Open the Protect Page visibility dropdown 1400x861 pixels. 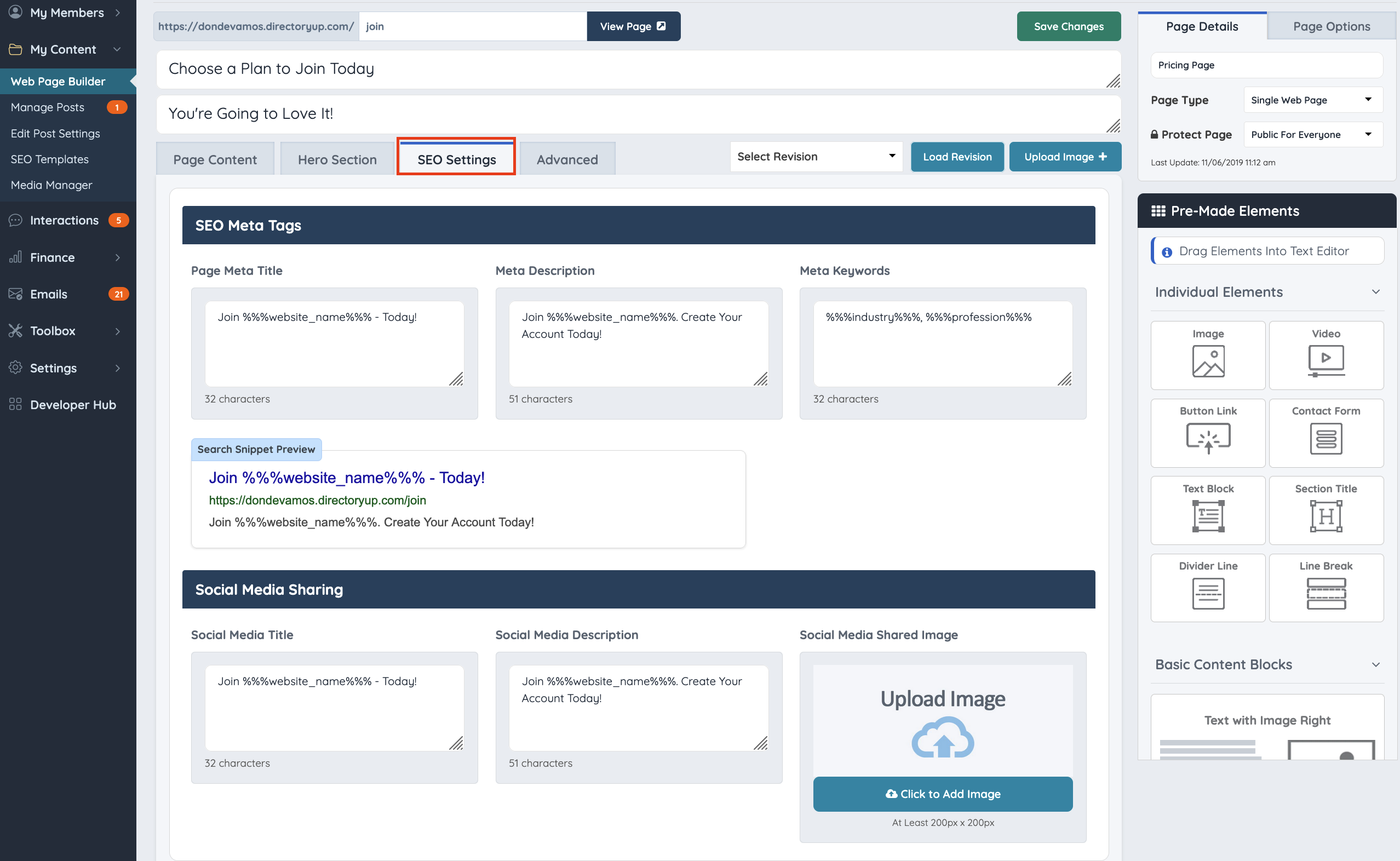pos(1312,134)
